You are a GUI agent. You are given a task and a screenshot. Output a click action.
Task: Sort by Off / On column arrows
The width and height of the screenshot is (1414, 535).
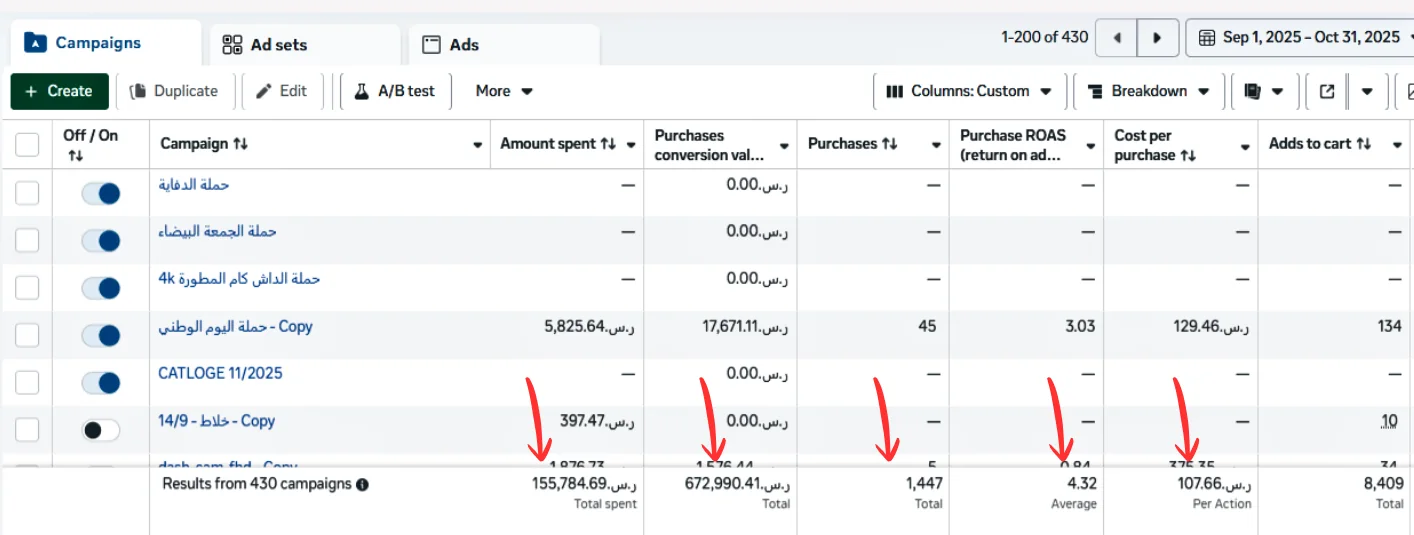tap(76, 156)
